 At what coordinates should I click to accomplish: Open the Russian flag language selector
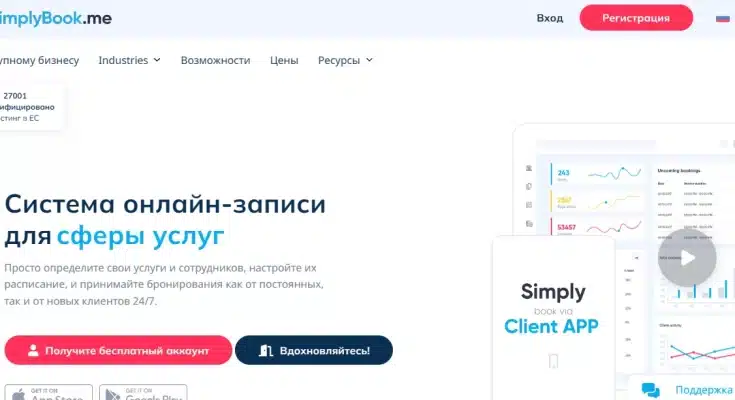coord(723,18)
